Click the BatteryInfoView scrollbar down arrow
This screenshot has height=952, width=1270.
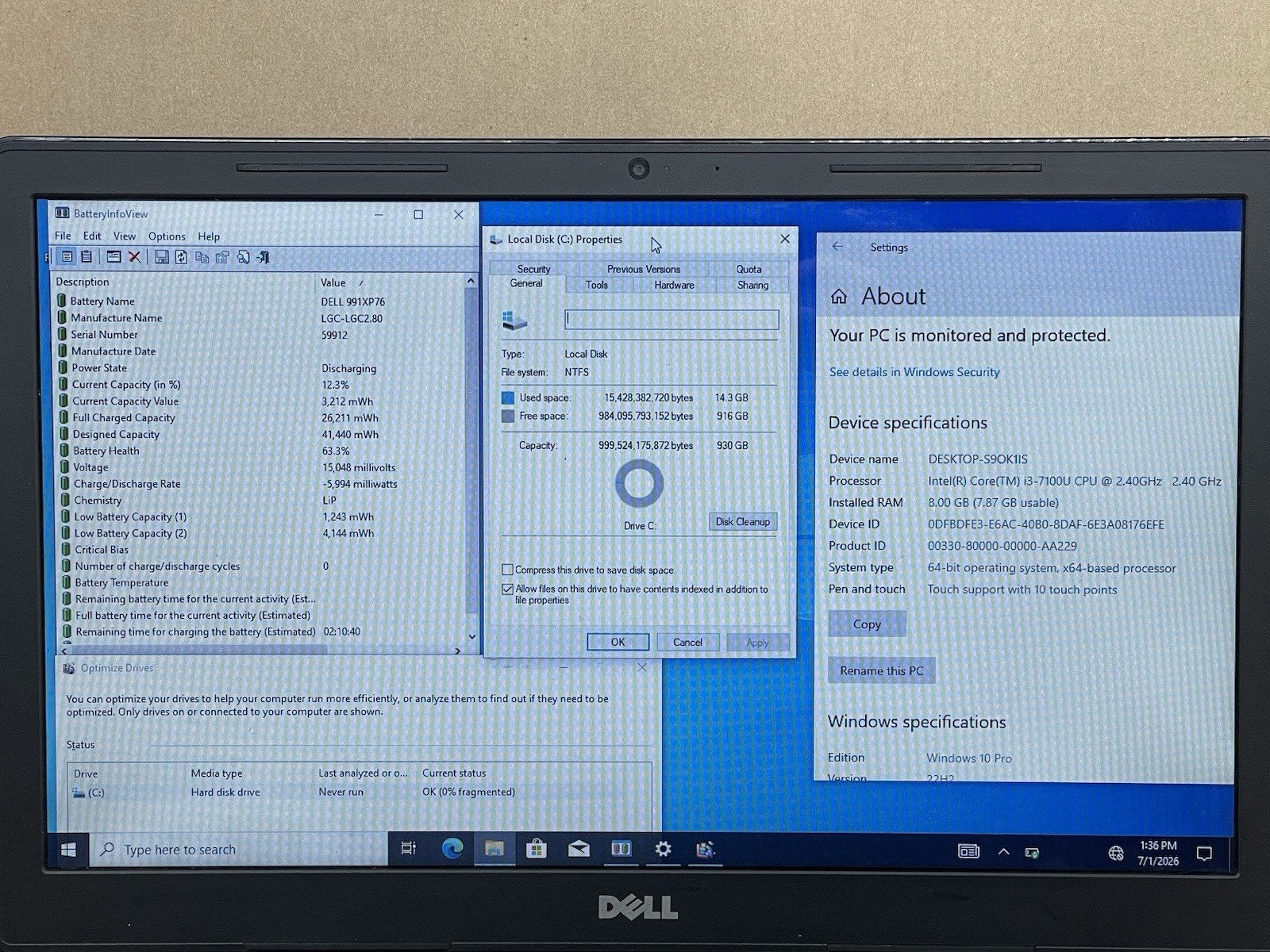(471, 636)
